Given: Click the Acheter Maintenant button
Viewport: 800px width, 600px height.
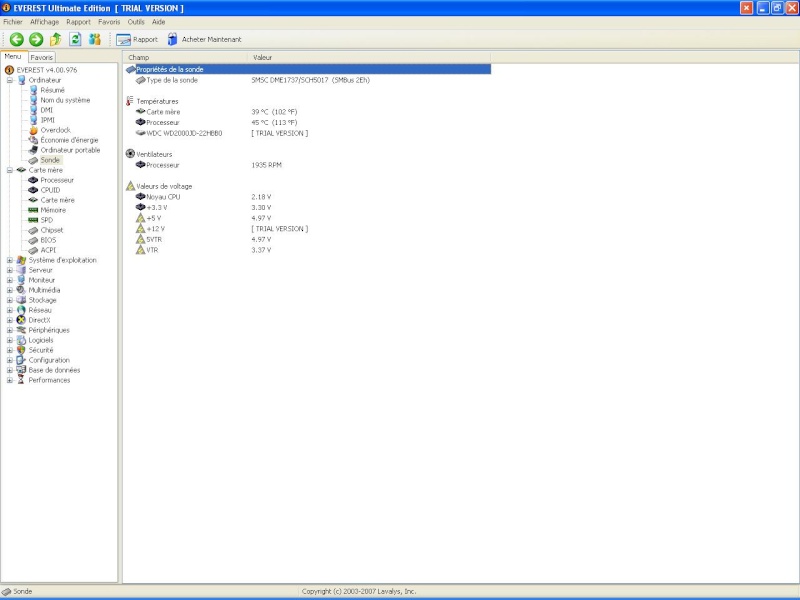Looking at the screenshot, I should (x=204, y=39).
